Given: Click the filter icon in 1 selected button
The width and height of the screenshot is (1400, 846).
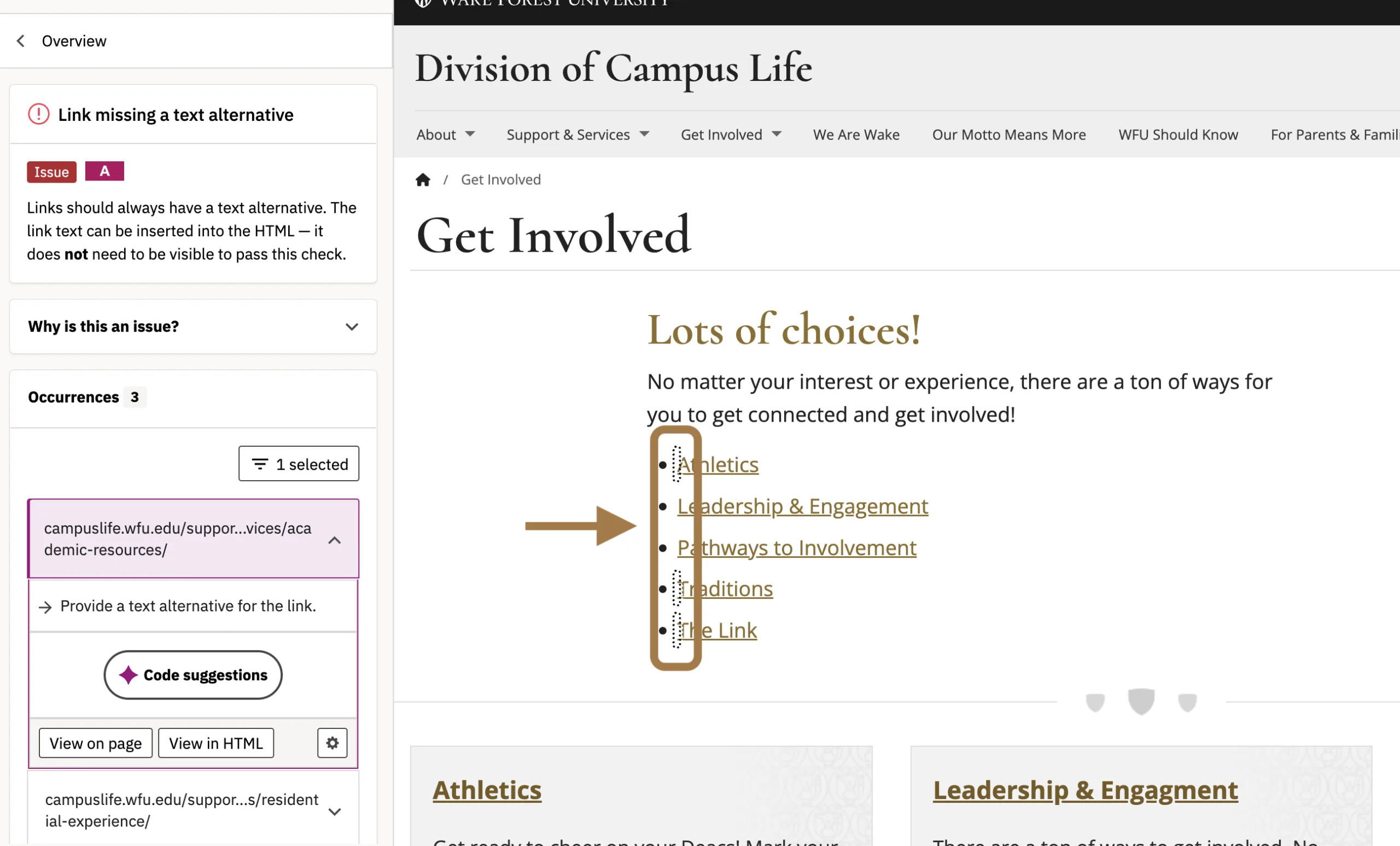Looking at the screenshot, I should point(260,464).
